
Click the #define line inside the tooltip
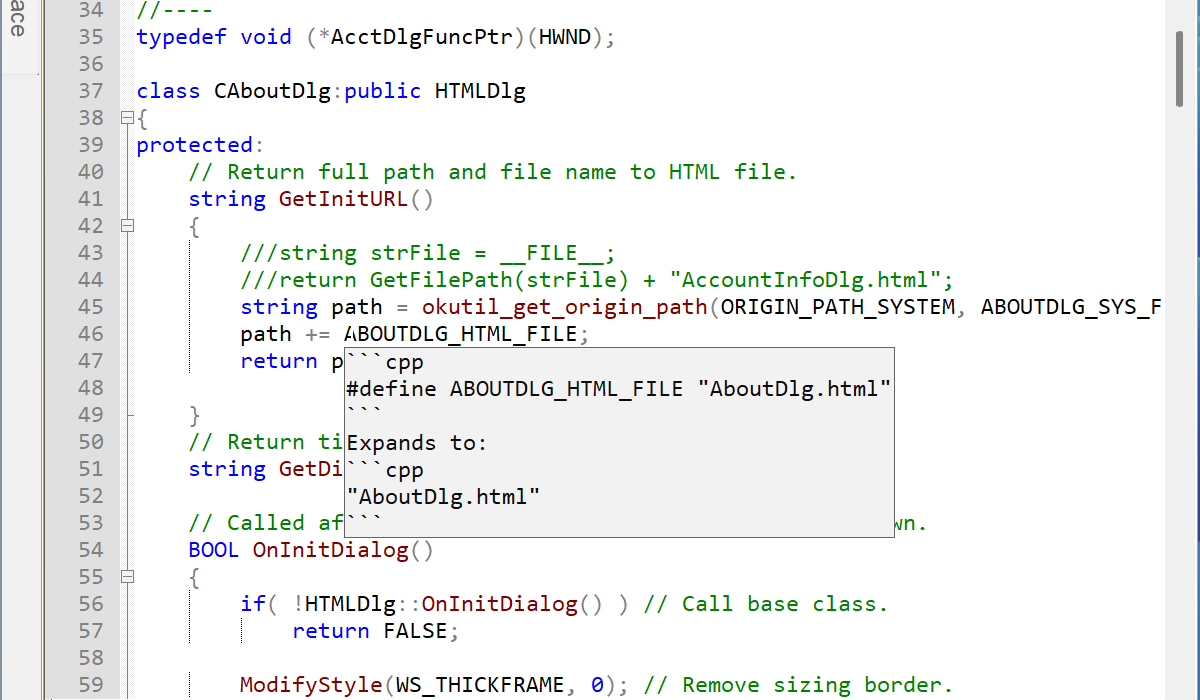coord(618,389)
